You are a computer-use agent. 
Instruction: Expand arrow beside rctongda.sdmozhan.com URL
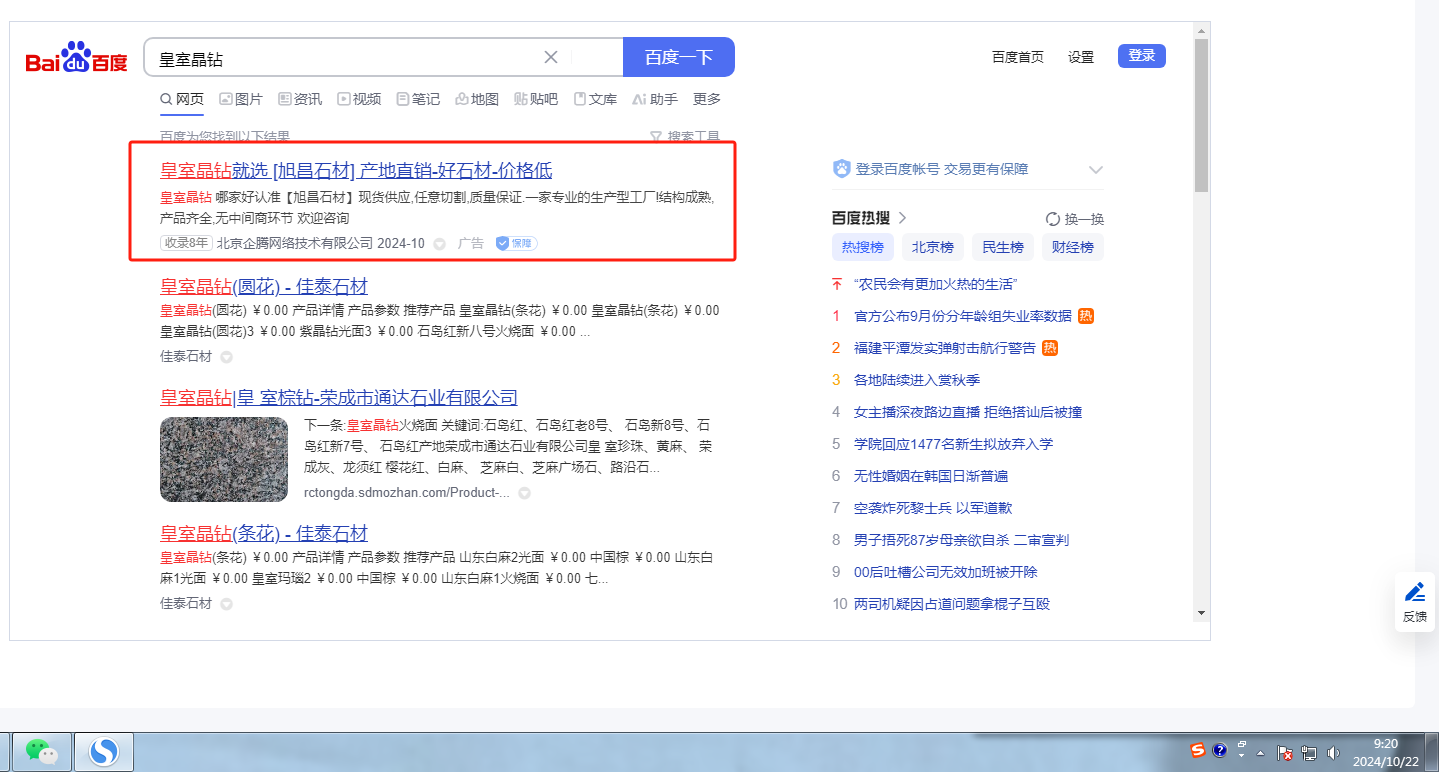tap(524, 493)
